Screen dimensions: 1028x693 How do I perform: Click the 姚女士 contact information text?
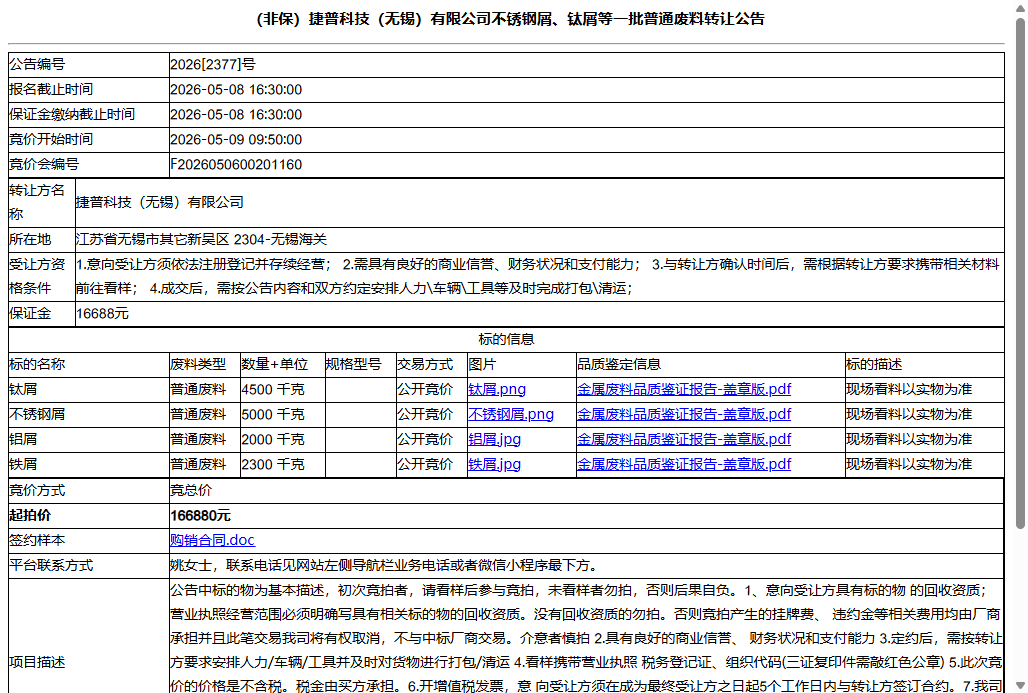coord(384,566)
